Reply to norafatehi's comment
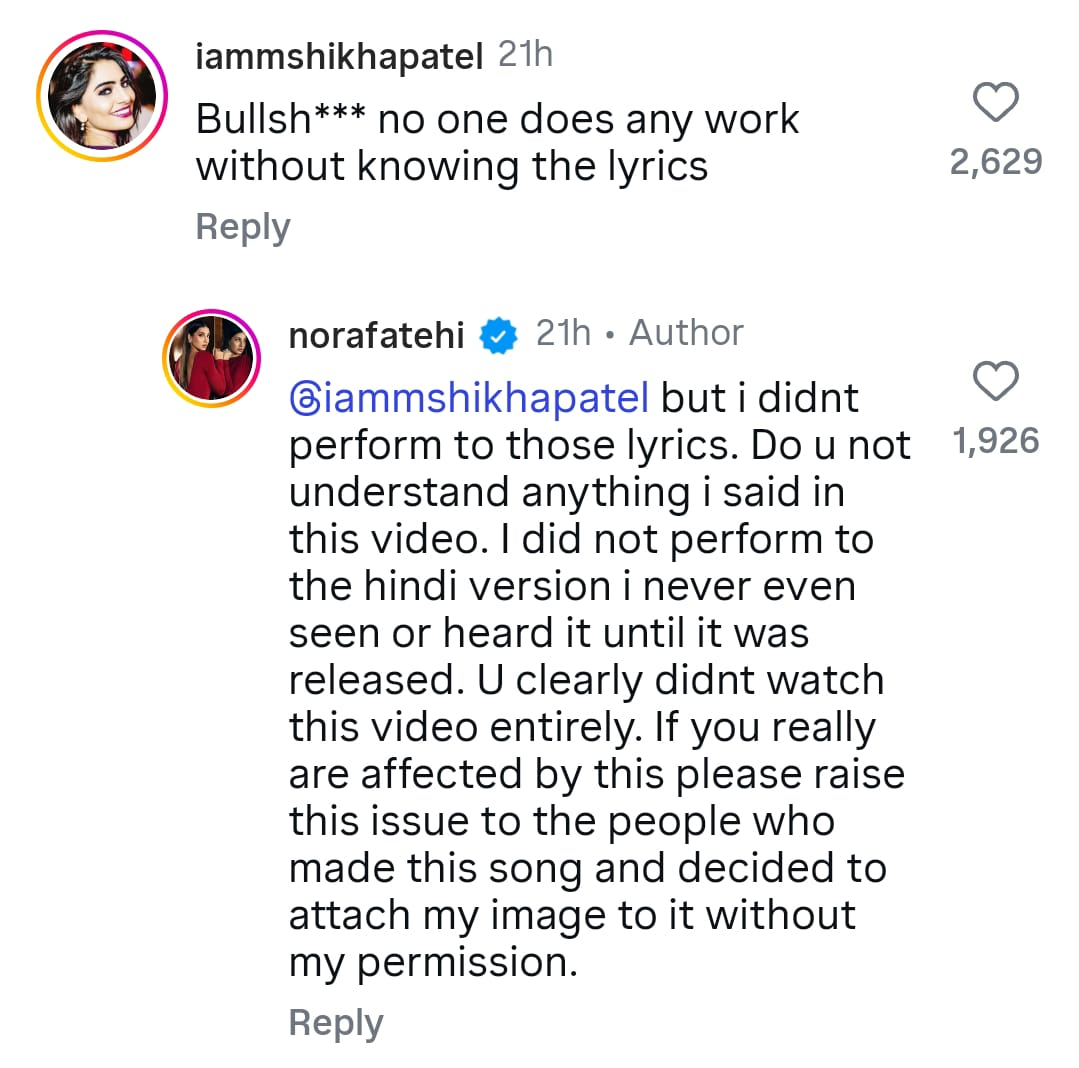Screen dimensions: 1079x1068 click(336, 1022)
